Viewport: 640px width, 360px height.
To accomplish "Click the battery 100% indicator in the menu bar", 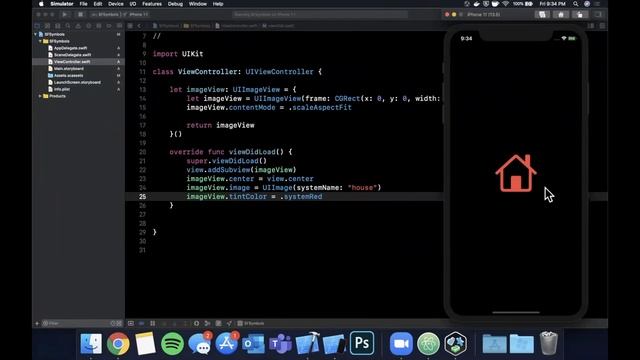I will coord(523,4).
